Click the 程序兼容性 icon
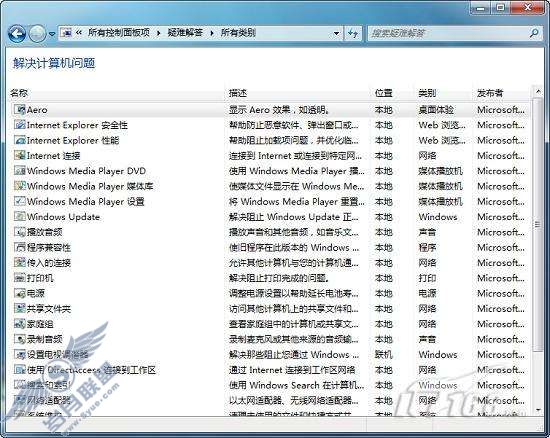The image size is (550, 438). pyautogui.click(x=20, y=247)
